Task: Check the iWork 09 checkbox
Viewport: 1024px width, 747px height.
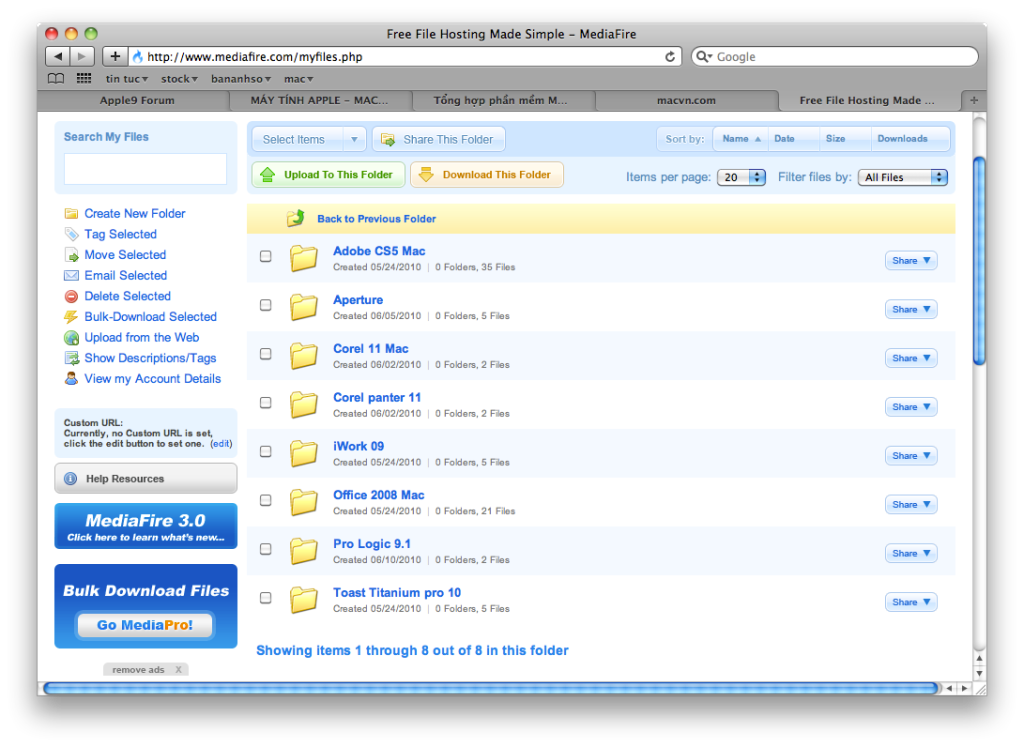Action: tap(266, 451)
